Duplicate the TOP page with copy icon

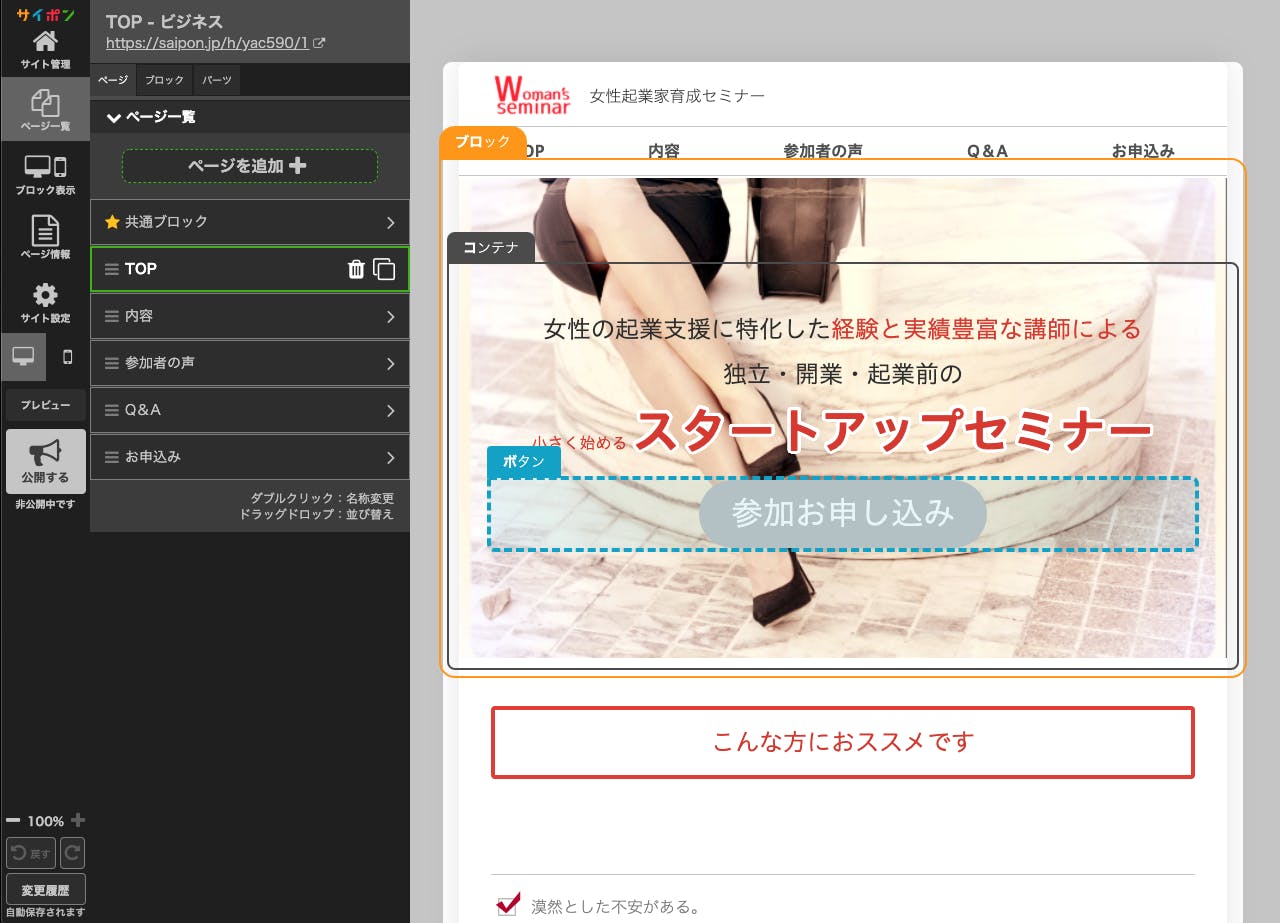384,269
